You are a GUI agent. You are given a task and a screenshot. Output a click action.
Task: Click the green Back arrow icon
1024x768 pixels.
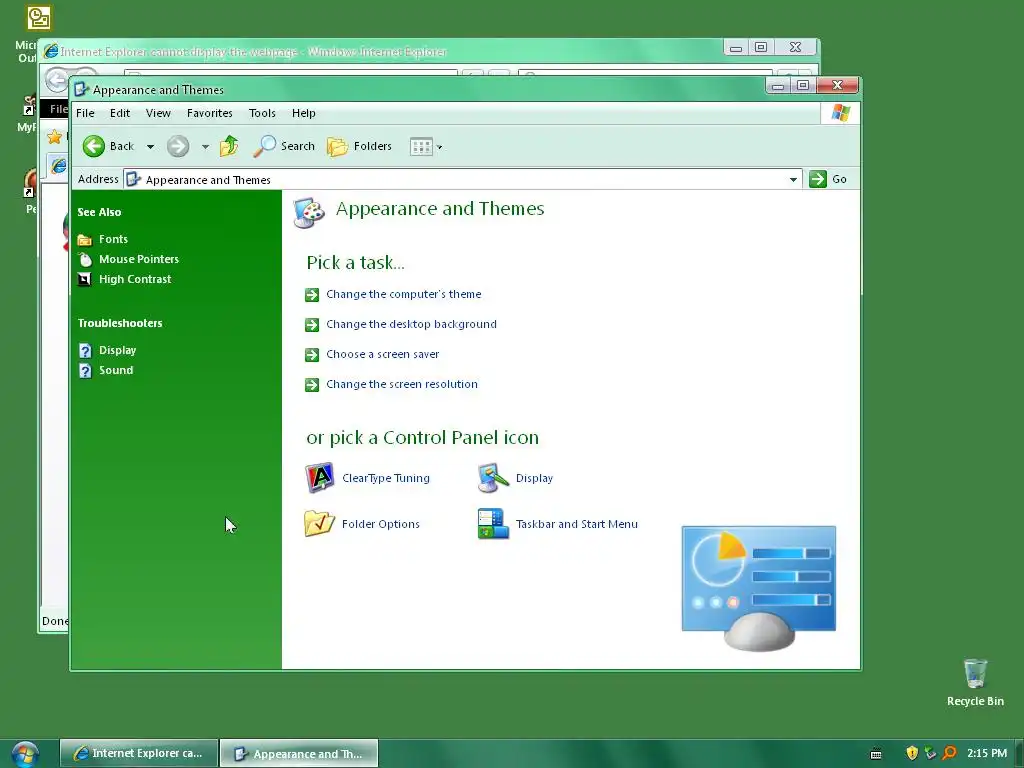click(x=93, y=146)
